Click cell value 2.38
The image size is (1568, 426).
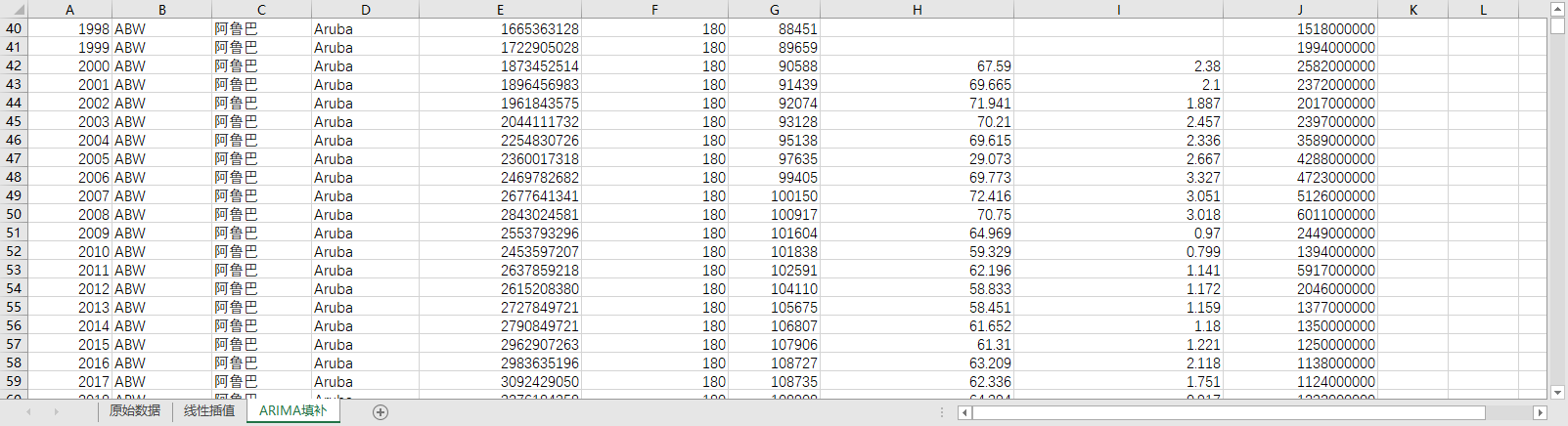pyautogui.click(x=1118, y=66)
